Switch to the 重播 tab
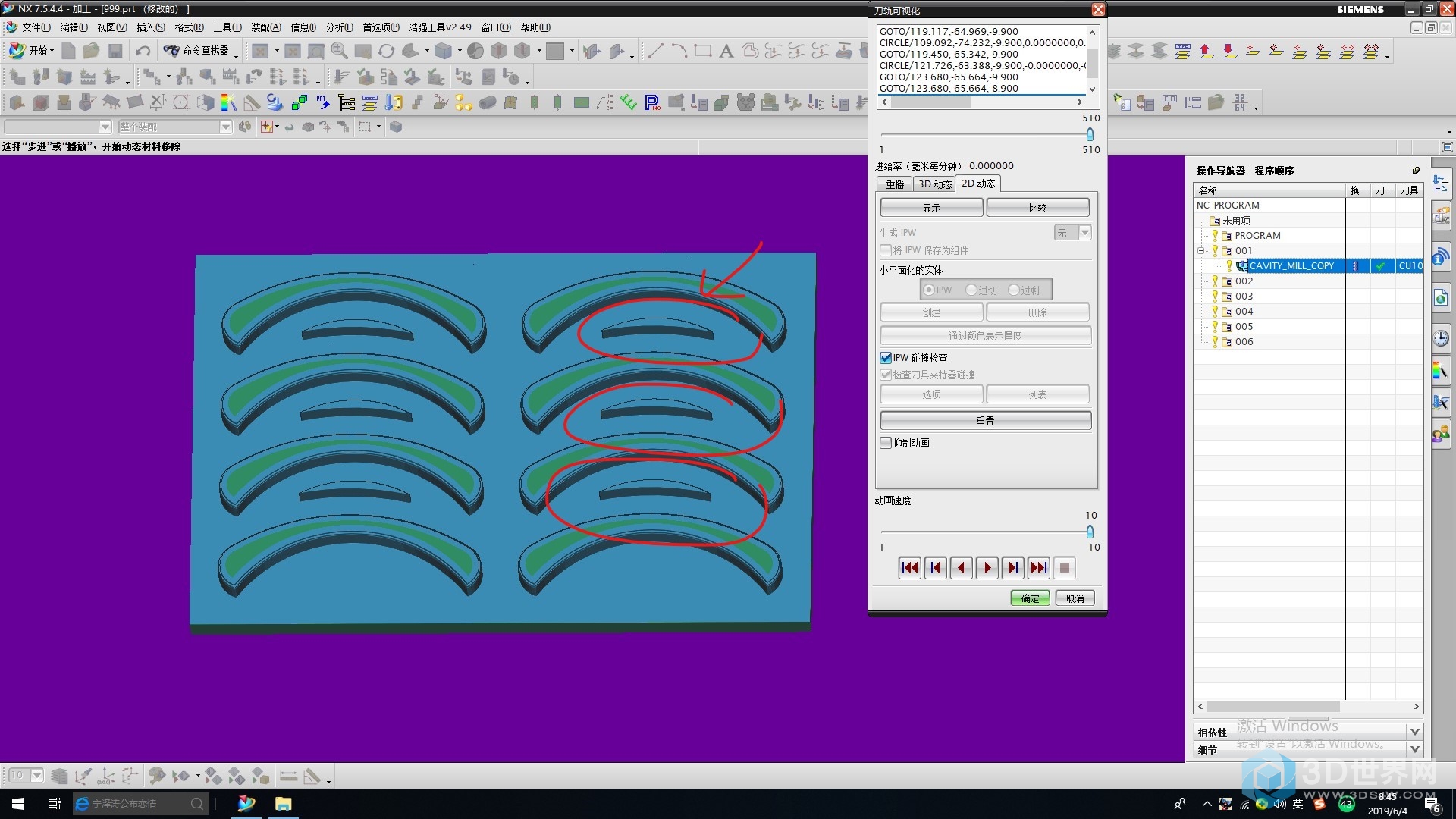The image size is (1456, 819). 895,184
